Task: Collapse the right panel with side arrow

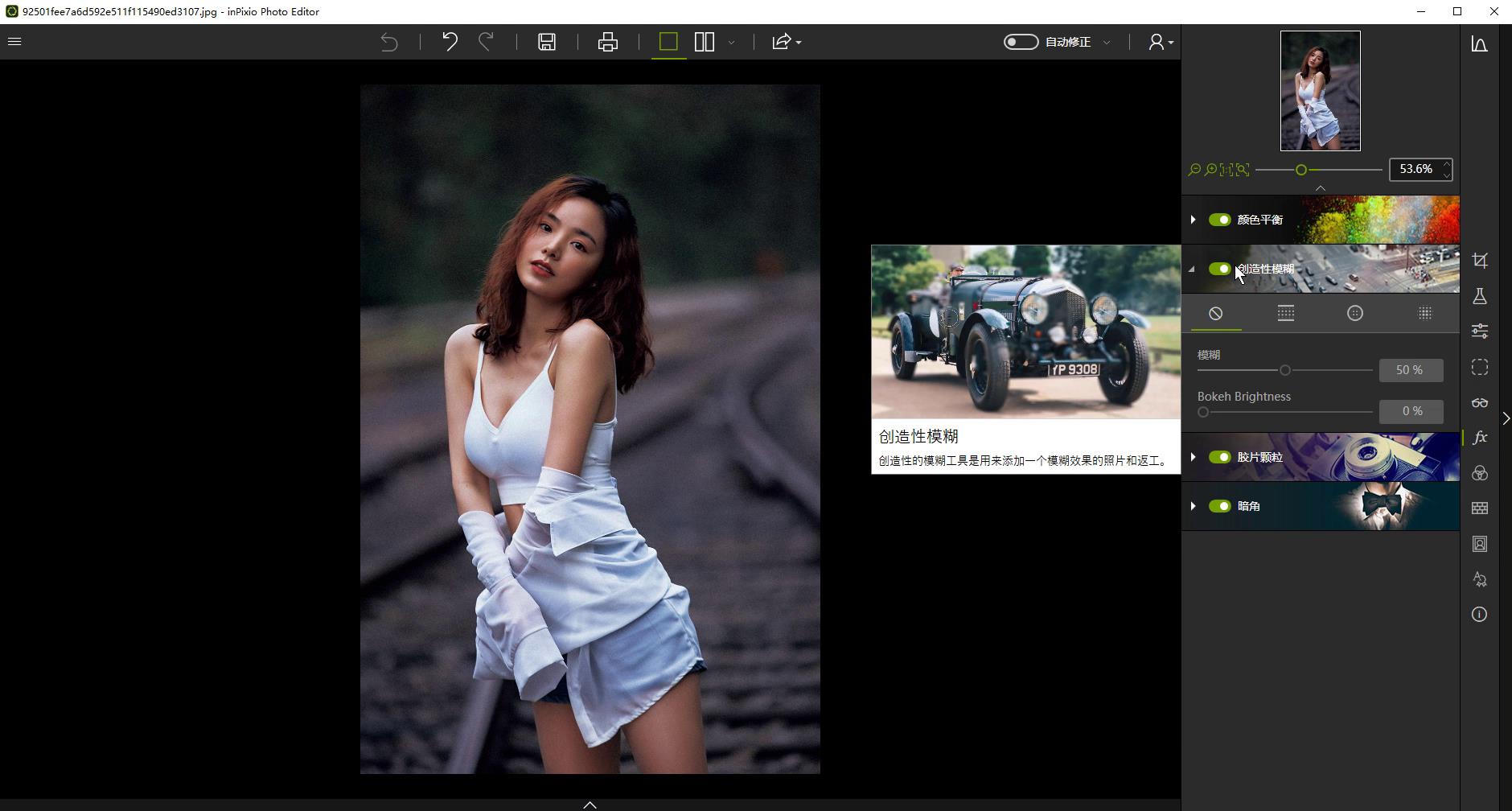Action: [x=1506, y=418]
